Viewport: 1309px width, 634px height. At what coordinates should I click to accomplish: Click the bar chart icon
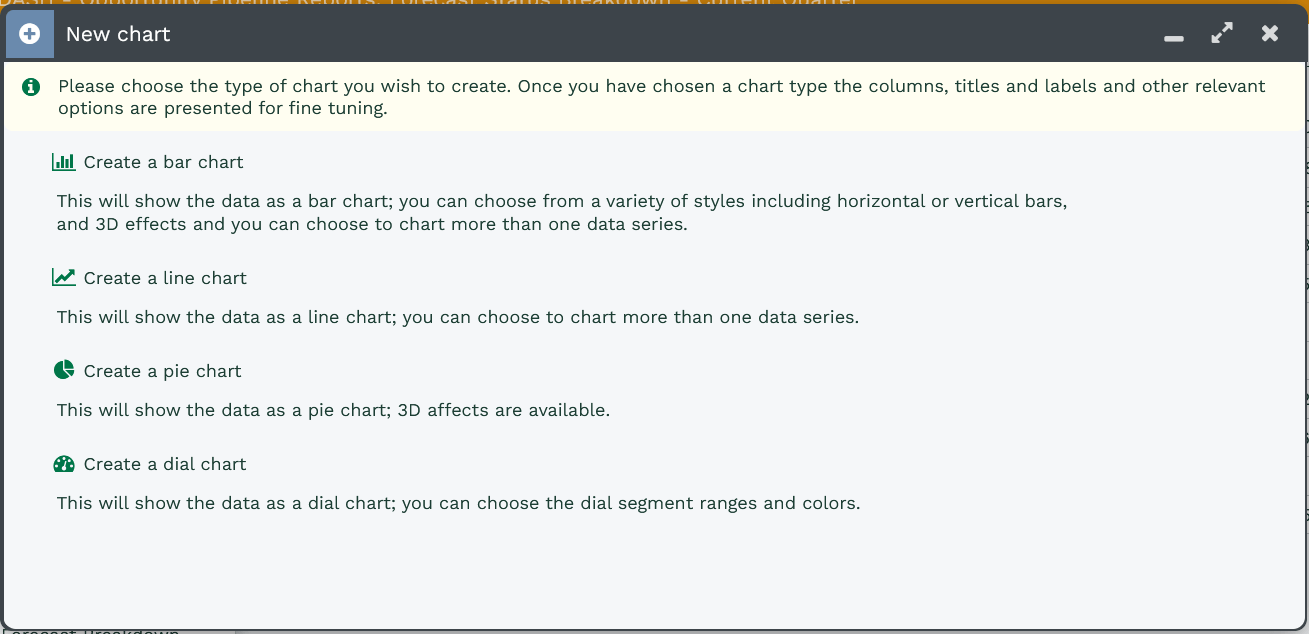coord(64,162)
